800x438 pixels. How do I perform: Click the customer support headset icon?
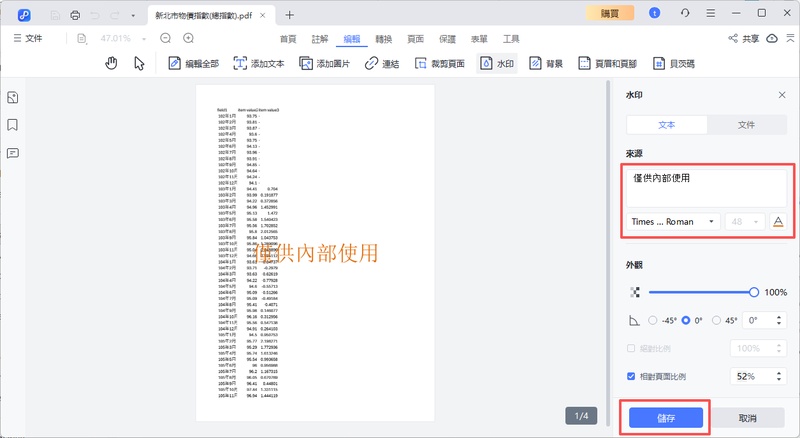tap(685, 13)
